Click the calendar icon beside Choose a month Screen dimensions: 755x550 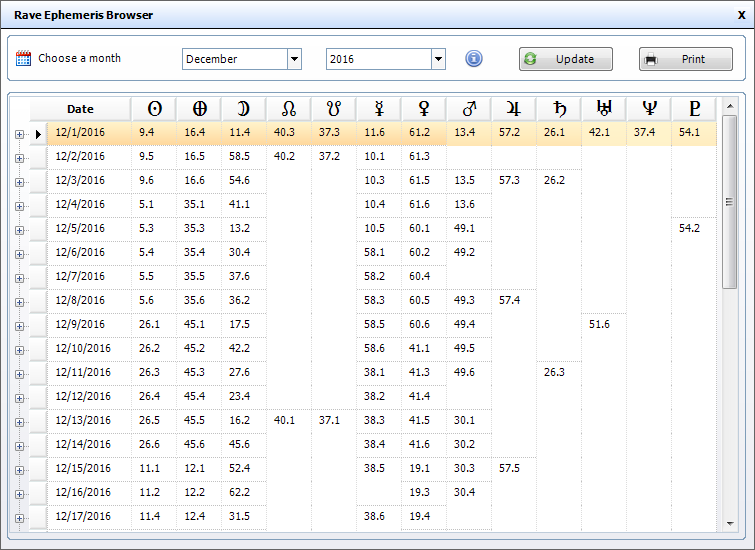coord(23,58)
